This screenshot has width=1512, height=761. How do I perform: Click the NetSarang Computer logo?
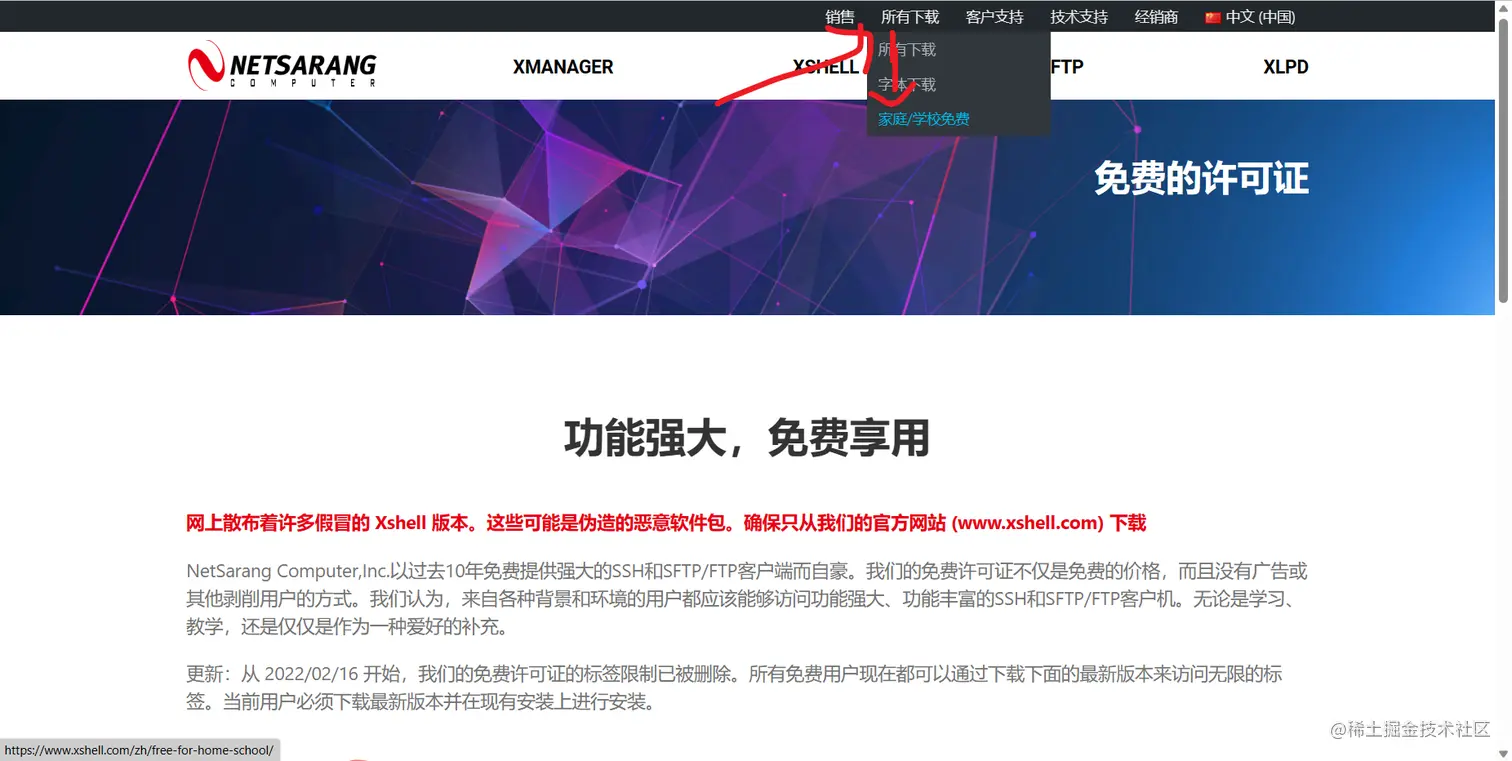coord(282,66)
